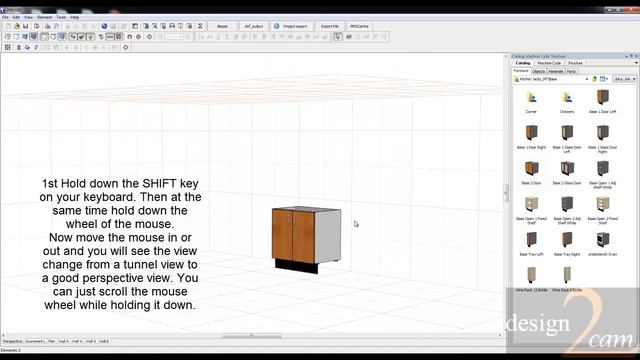Click the grid array icon on third toolbar

(x=7, y=47)
